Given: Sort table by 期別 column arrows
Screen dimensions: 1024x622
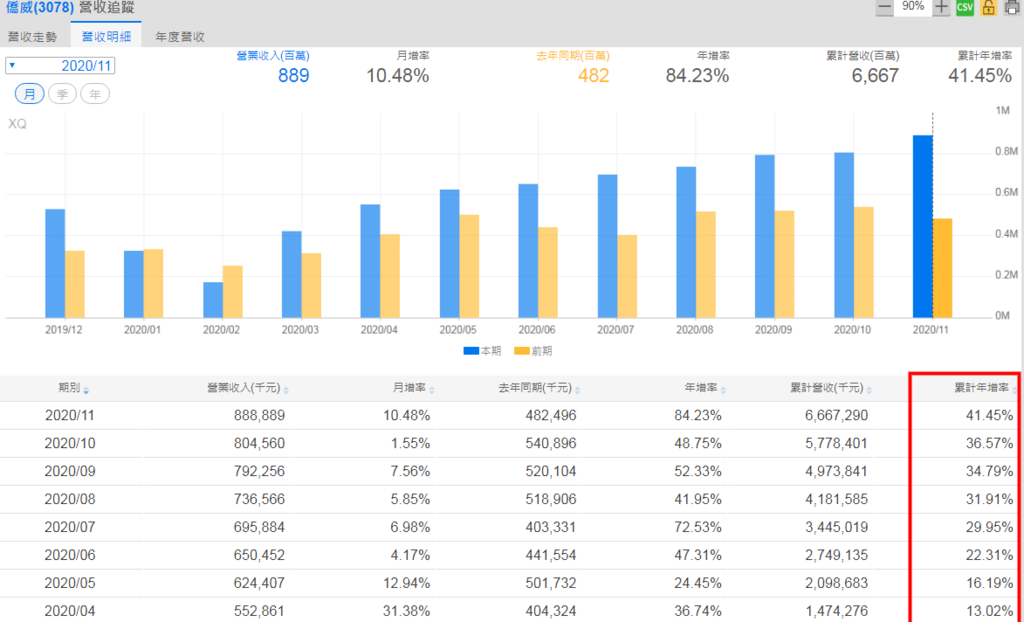Looking at the screenshot, I should pos(86,390).
